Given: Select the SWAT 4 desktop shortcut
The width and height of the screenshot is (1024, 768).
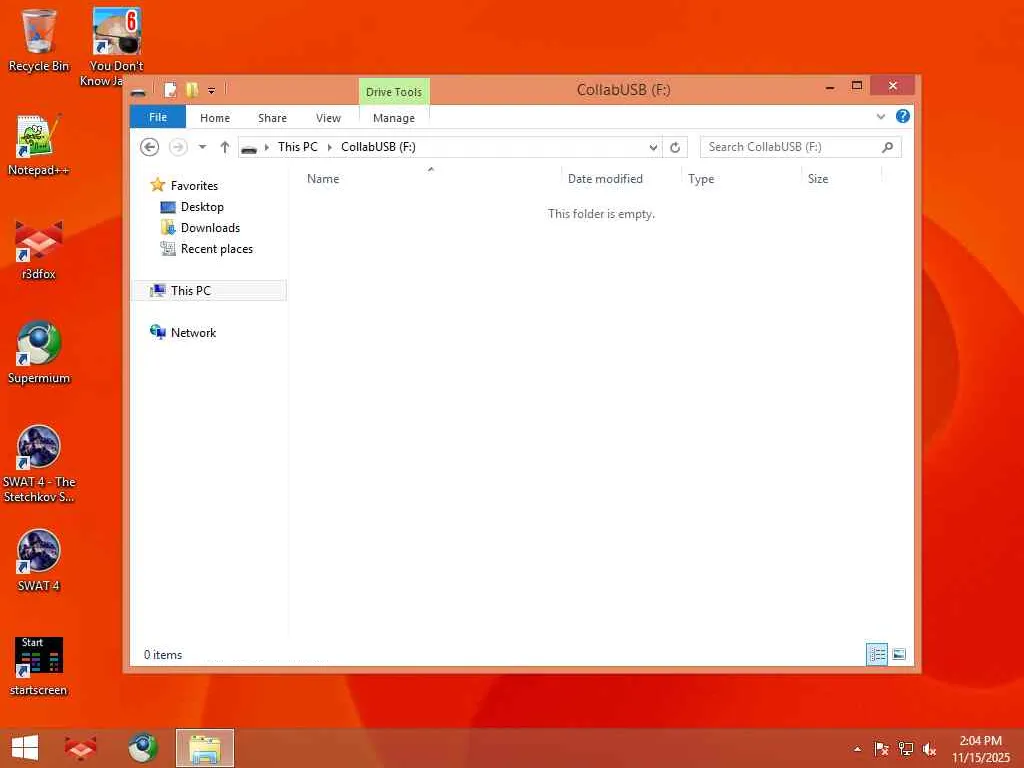Looking at the screenshot, I should (39, 560).
